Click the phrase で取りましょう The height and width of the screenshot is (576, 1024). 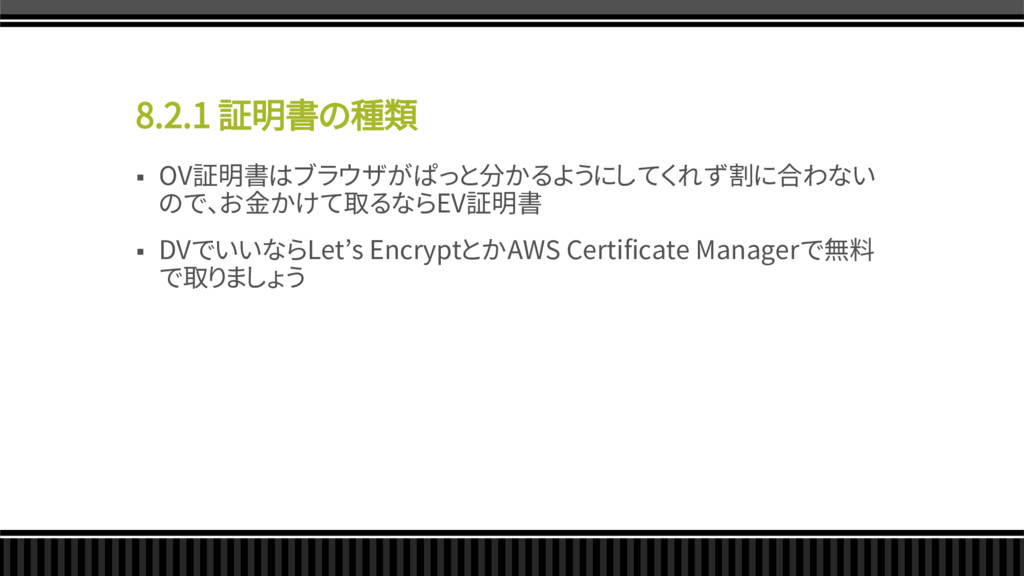click(232, 278)
